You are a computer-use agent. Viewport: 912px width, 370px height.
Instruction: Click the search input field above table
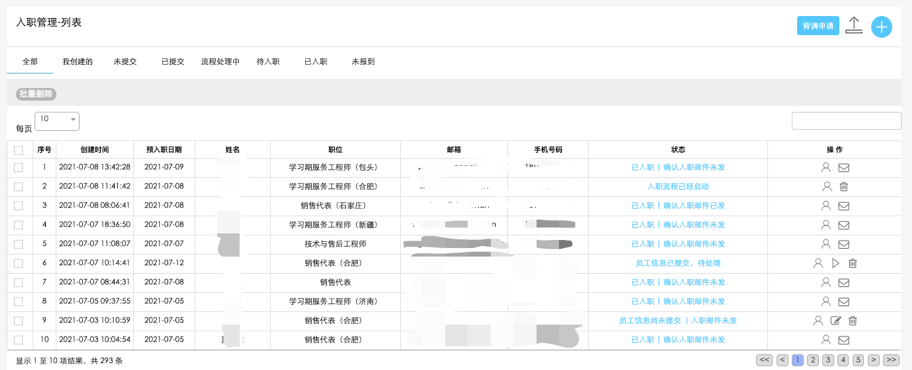click(846, 121)
